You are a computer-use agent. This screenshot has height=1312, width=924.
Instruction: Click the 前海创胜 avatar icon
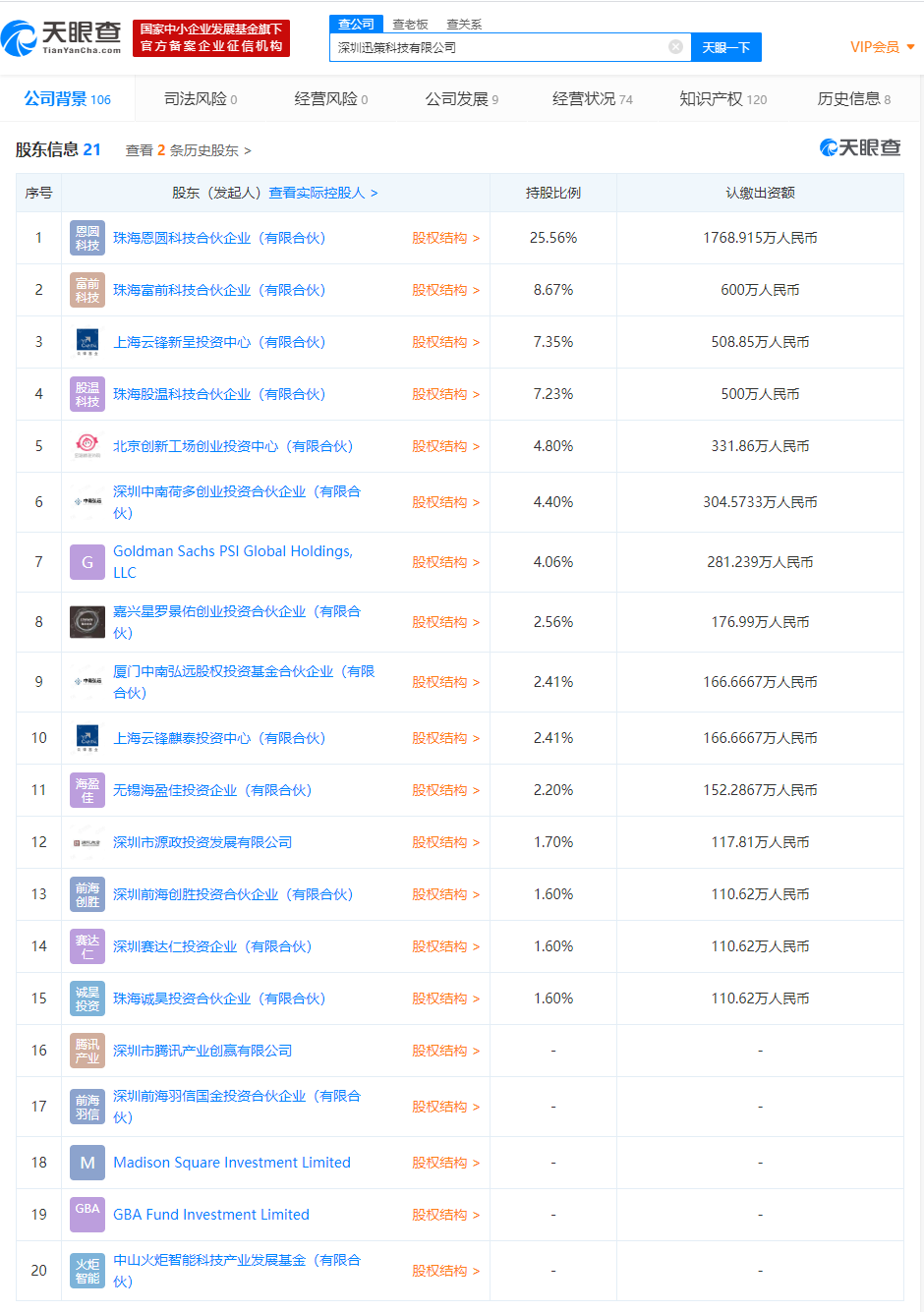(87, 894)
